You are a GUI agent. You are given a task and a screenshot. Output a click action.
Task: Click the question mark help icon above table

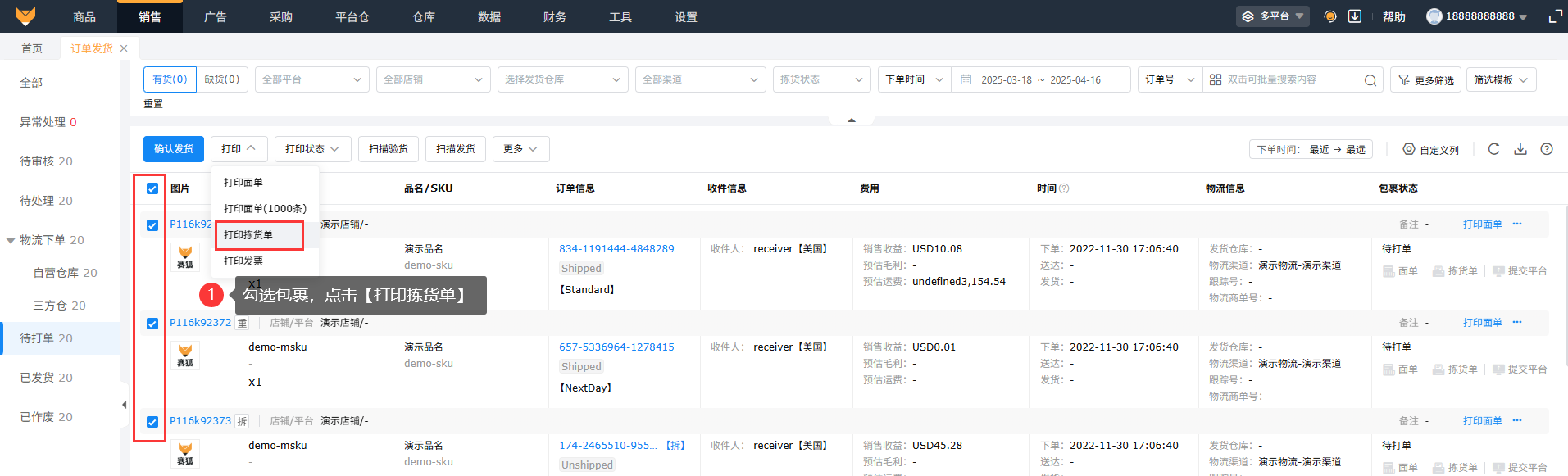1547,149
